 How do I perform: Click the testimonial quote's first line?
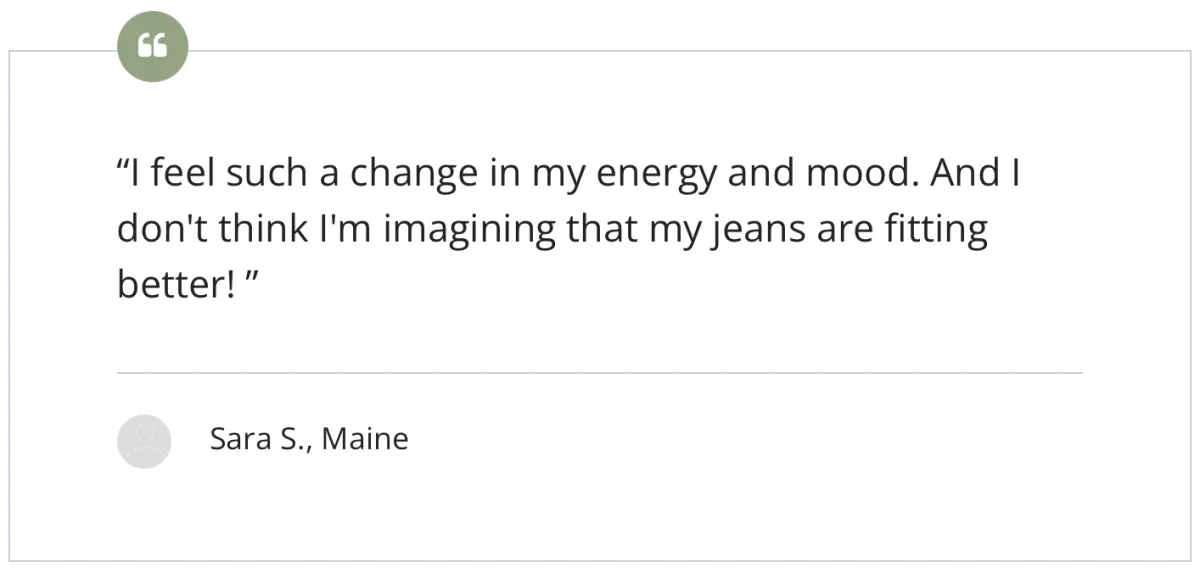[568, 174]
